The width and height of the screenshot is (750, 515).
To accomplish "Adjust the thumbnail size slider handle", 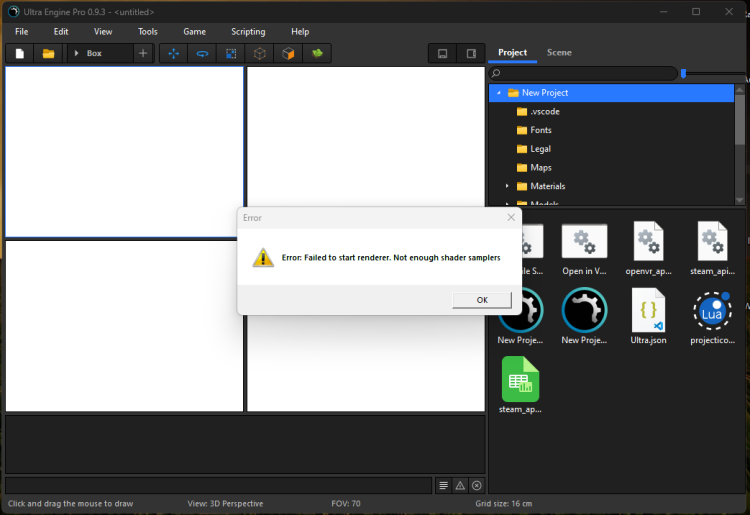I will [x=683, y=73].
